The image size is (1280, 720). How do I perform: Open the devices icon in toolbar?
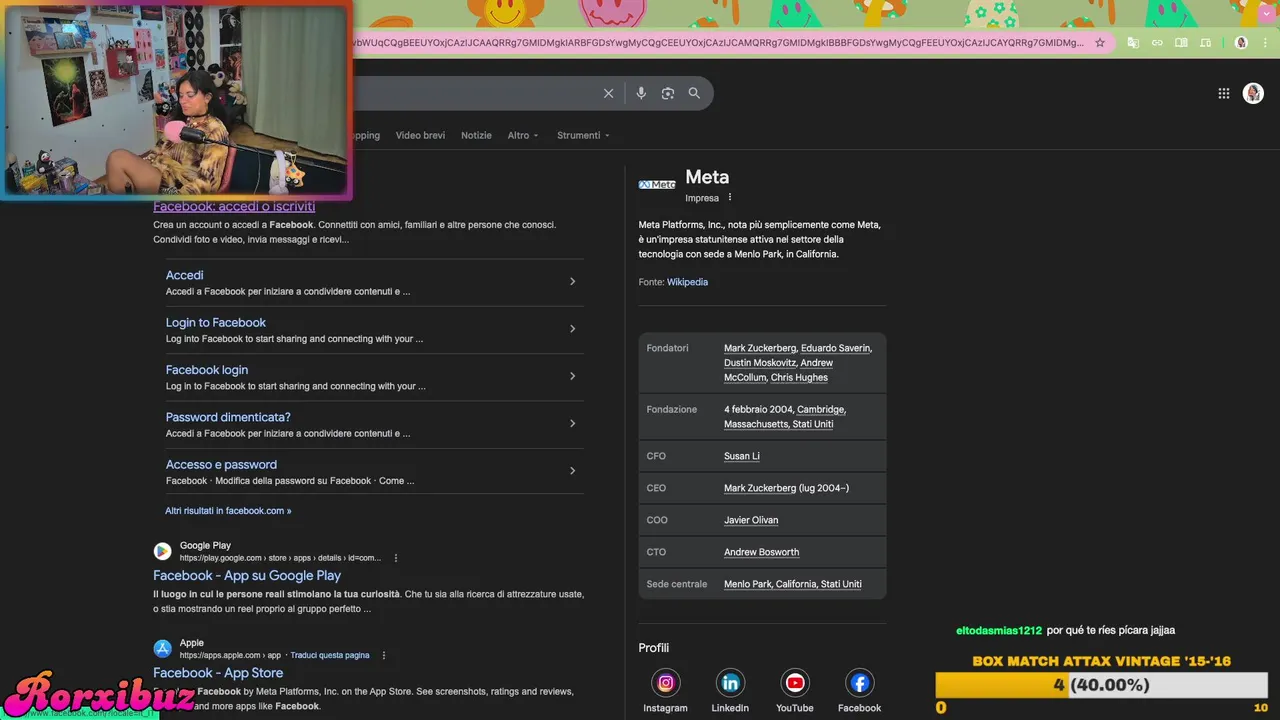(1205, 43)
